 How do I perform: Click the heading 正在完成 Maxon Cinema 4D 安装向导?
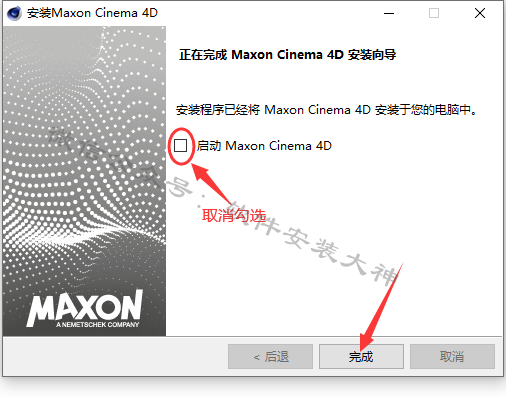point(287,55)
